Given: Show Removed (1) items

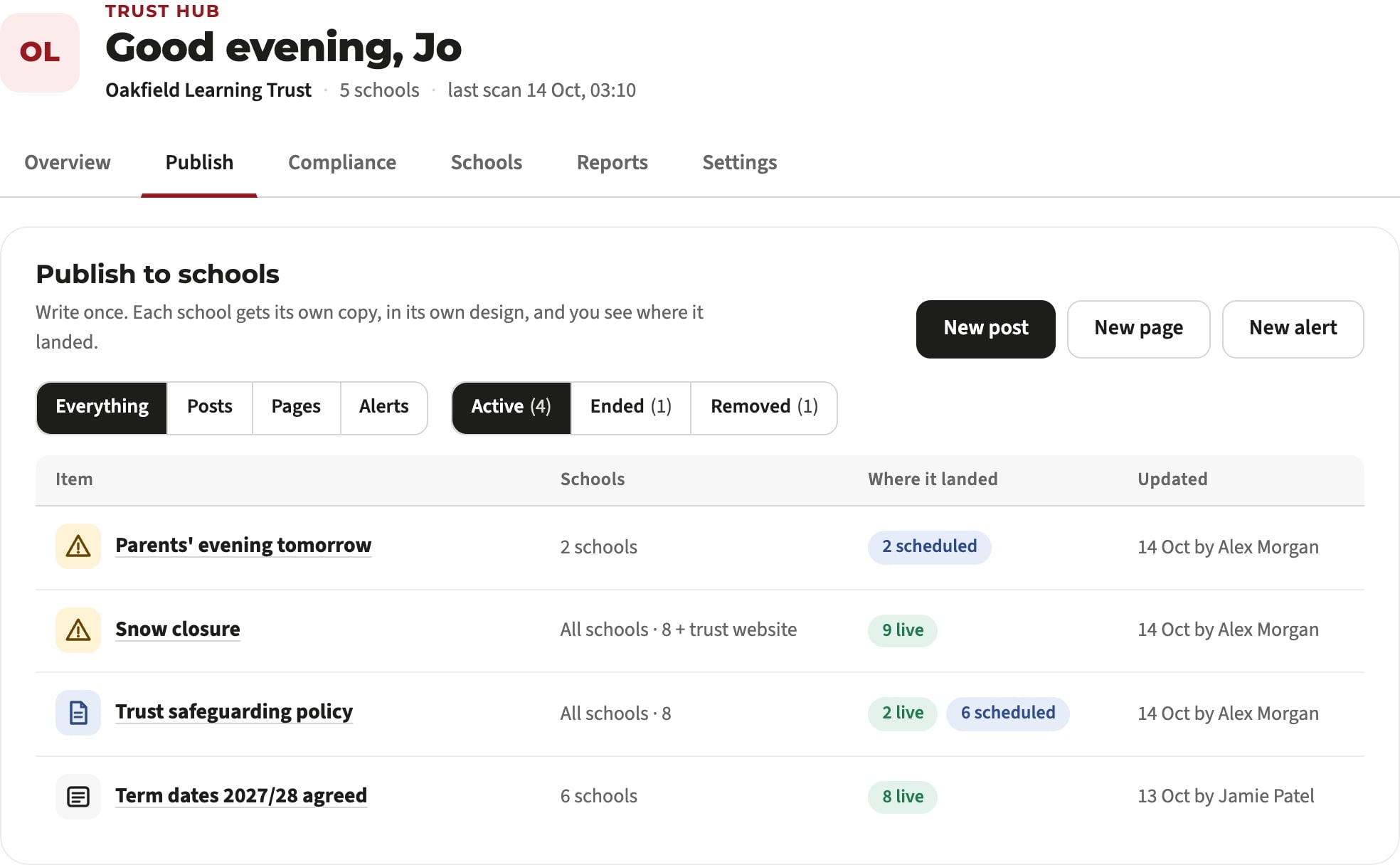Looking at the screenshot, I should (x=764, y=408).
